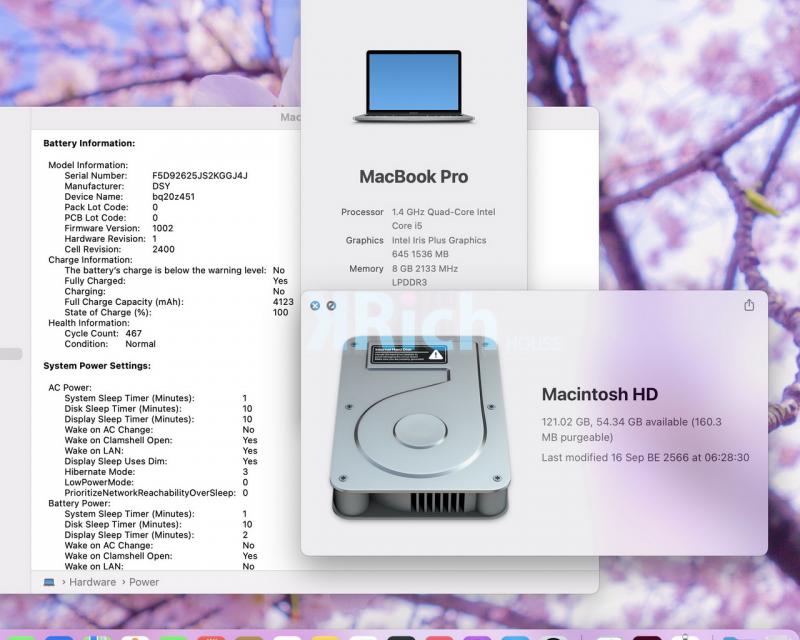Select the Cycle Count row
Image resolution: width=800 pixels, height=640 pixels.
(x=103, y=333)
